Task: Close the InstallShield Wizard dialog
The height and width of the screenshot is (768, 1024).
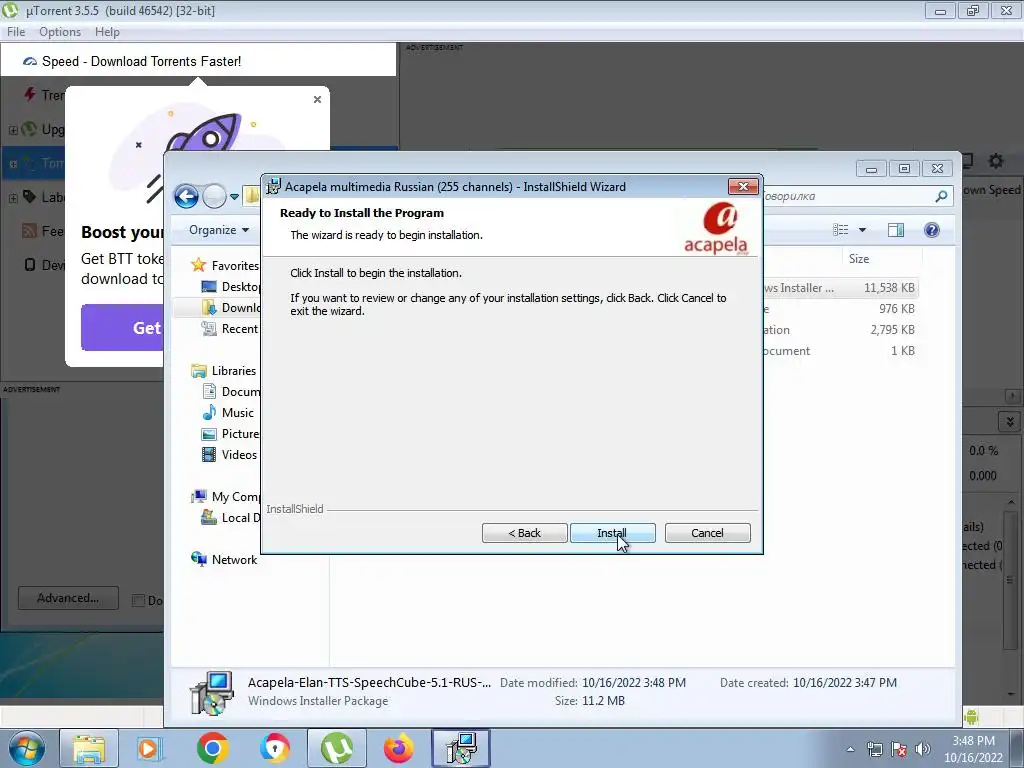Action: tap(743, 187)
